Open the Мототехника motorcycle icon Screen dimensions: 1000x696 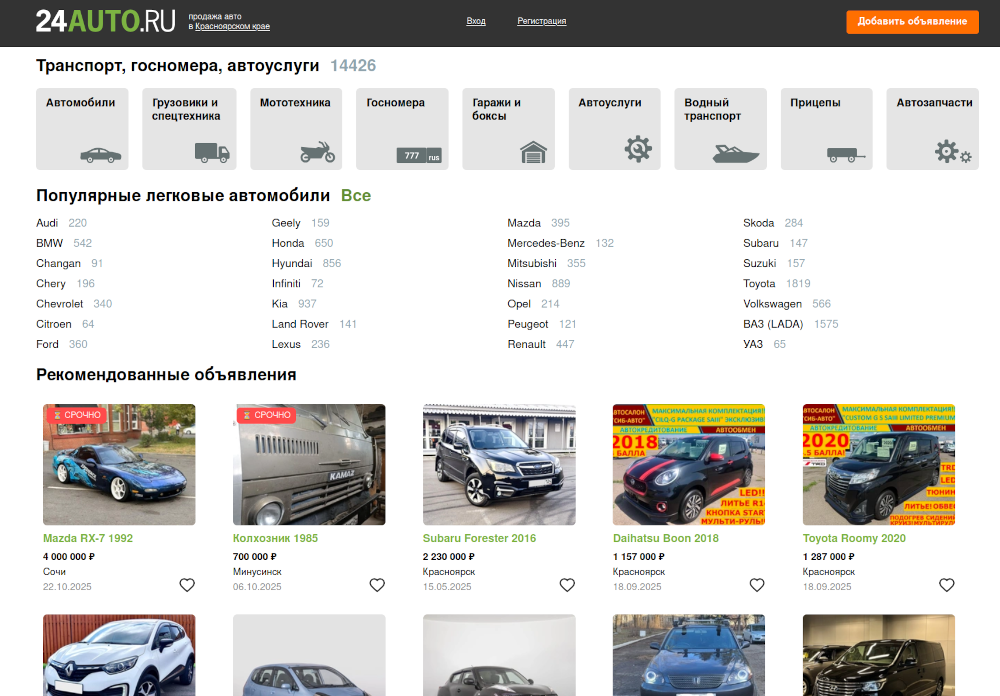point(318,152)
